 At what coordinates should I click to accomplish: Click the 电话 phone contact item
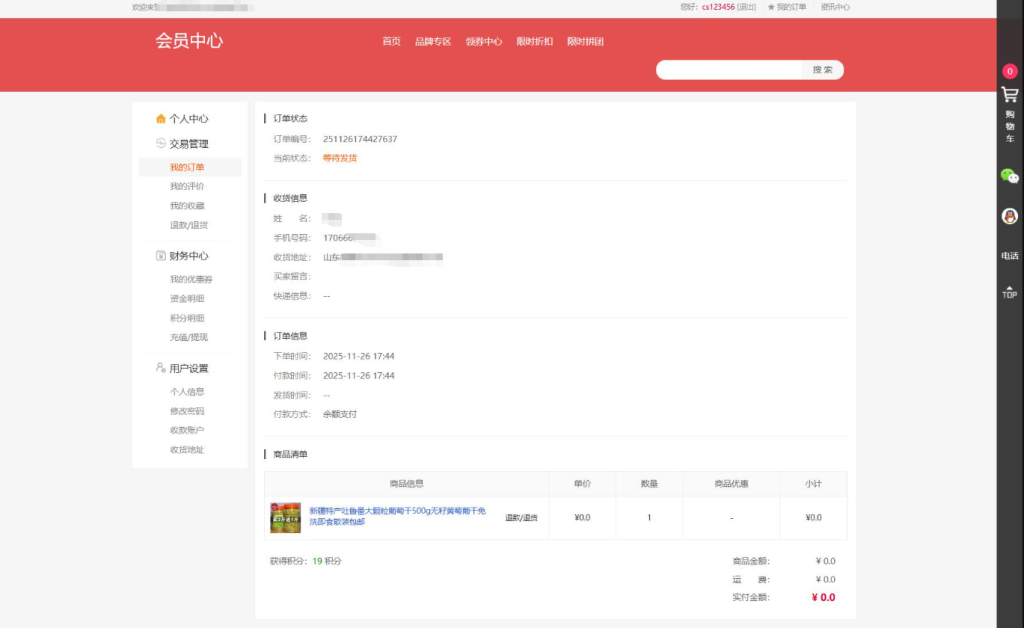(x=1009, y=252)
